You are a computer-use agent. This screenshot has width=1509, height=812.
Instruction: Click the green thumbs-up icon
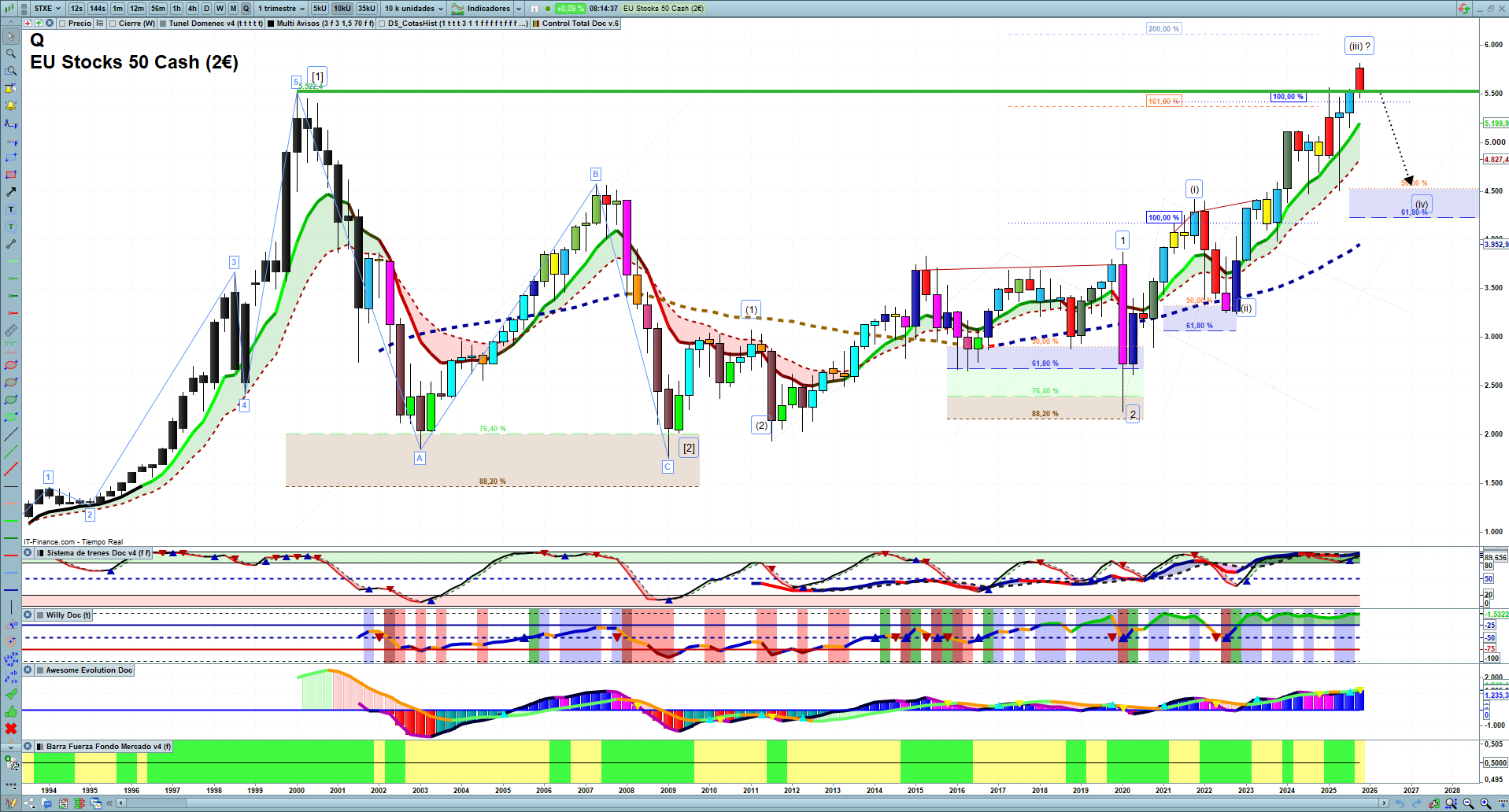11,711
